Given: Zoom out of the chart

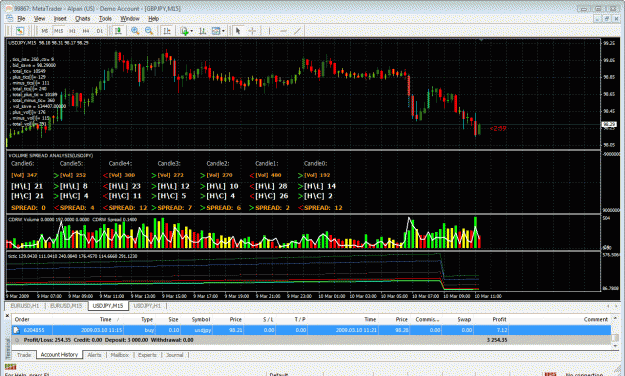Looking at the screenshot, I should point(149,31).
